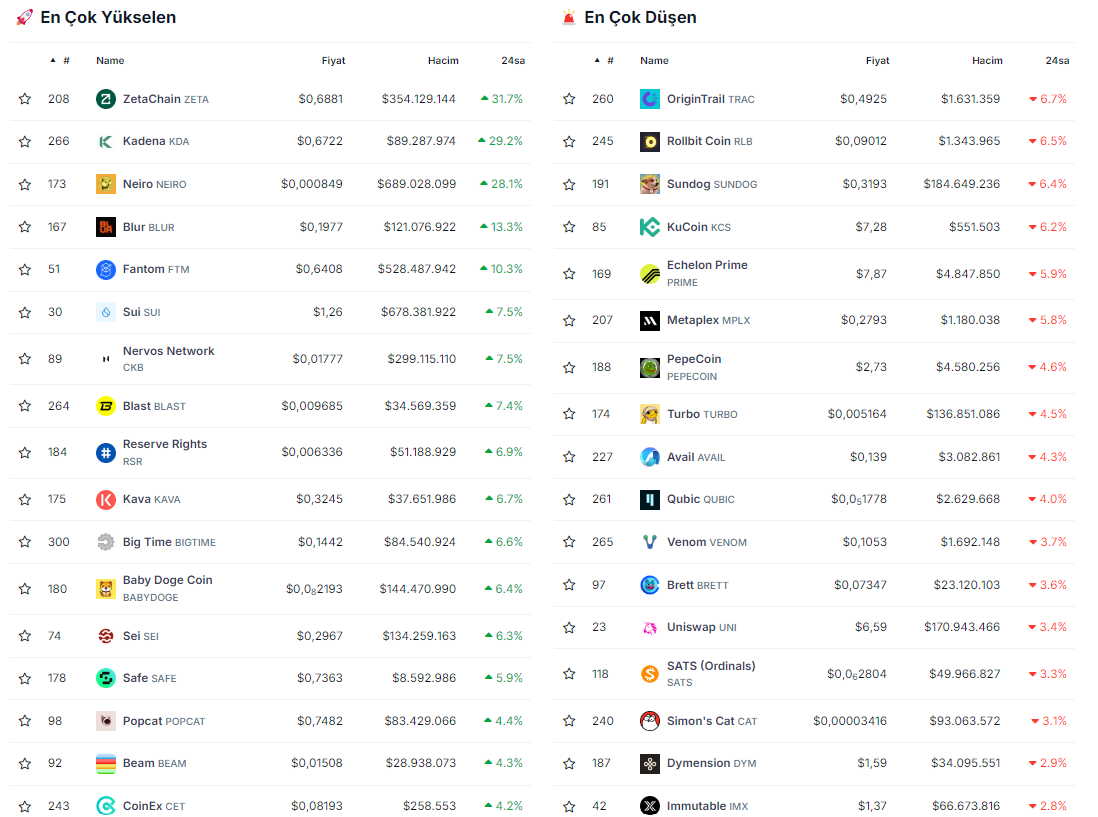This screenshot has width=1098, height=817.
Task: Open the Brett BRETT coin page
Action: pyautogui.click(x=697, y=585)
